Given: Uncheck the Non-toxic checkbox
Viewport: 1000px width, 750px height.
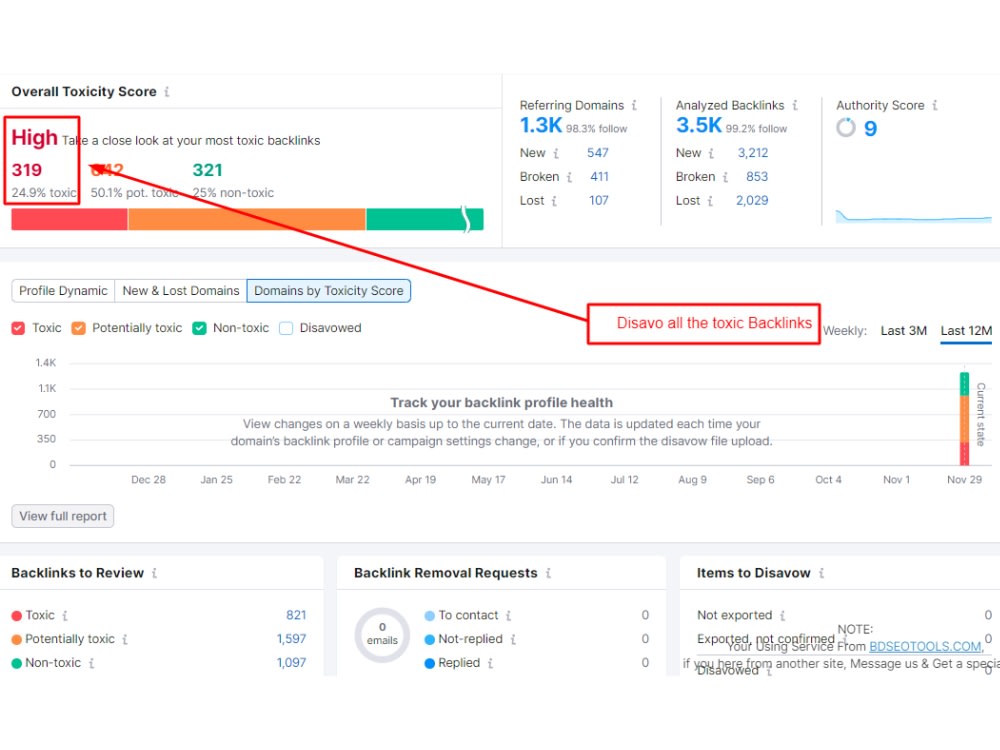Looking at the screenshot, I should click(x=200, y=328).
